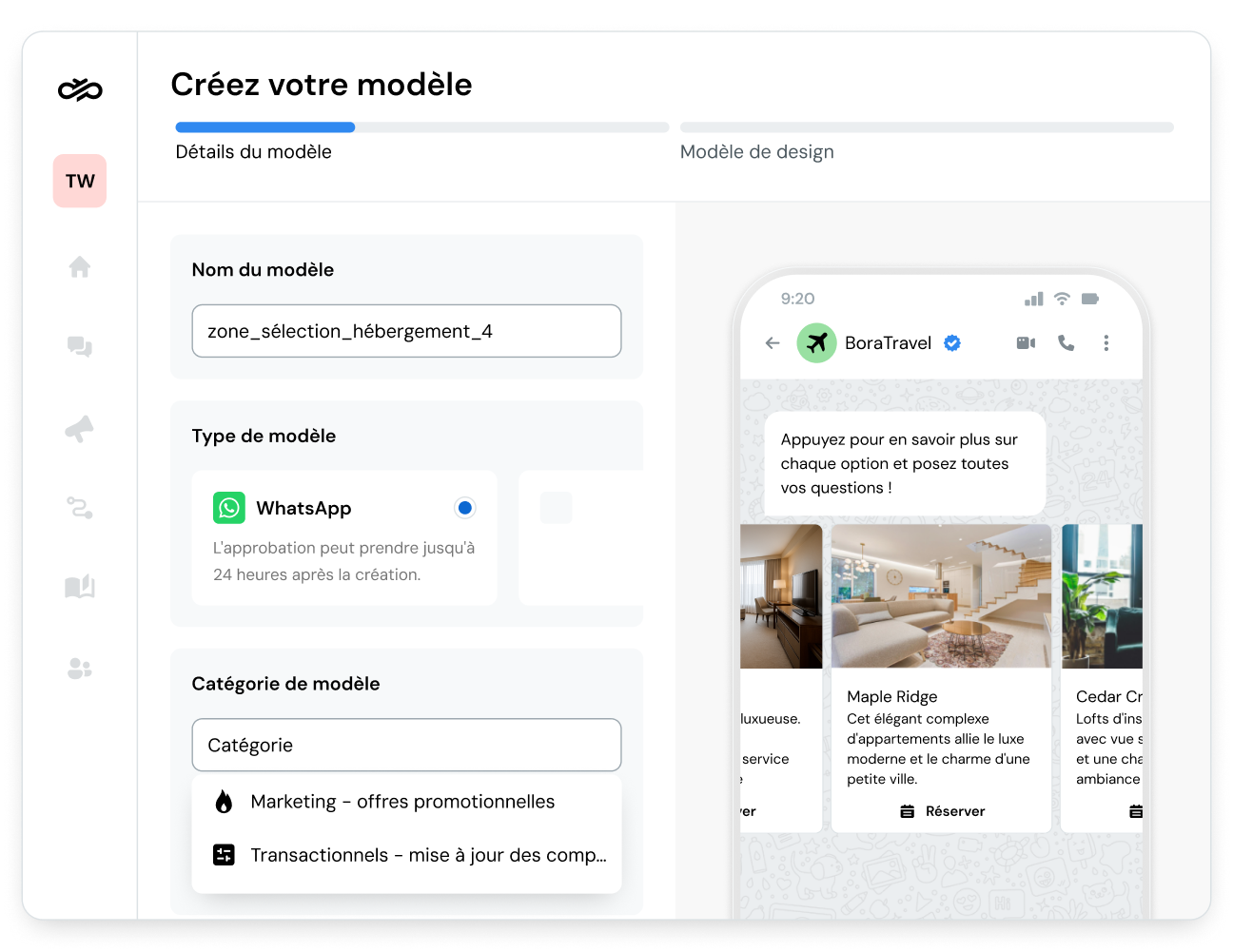
Task: Open the campaigns megaphone icon
Action: [x=80, y=429]
